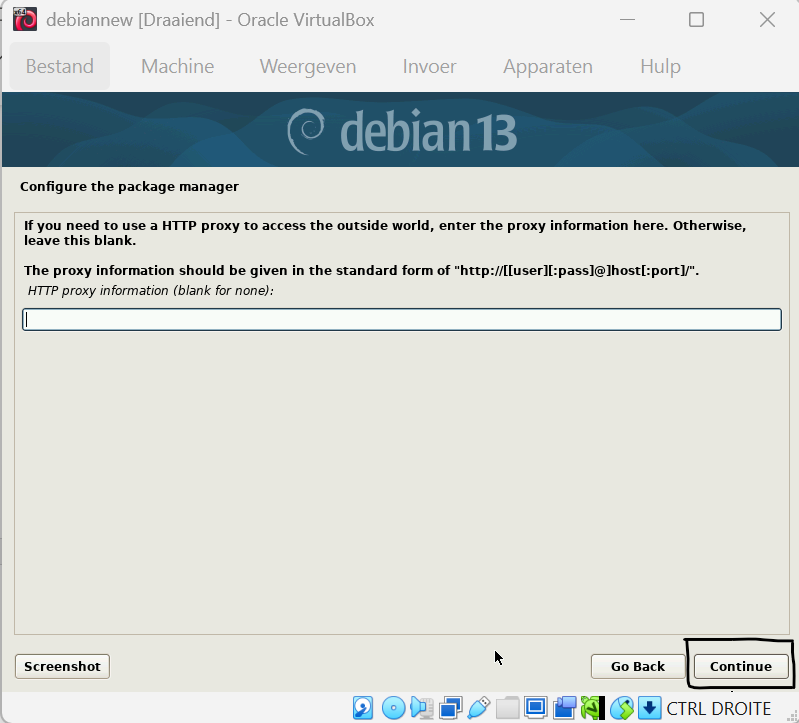Click the network adapters status icon
Viewport: 799px width, 723px height.
[x=450, y=708]
